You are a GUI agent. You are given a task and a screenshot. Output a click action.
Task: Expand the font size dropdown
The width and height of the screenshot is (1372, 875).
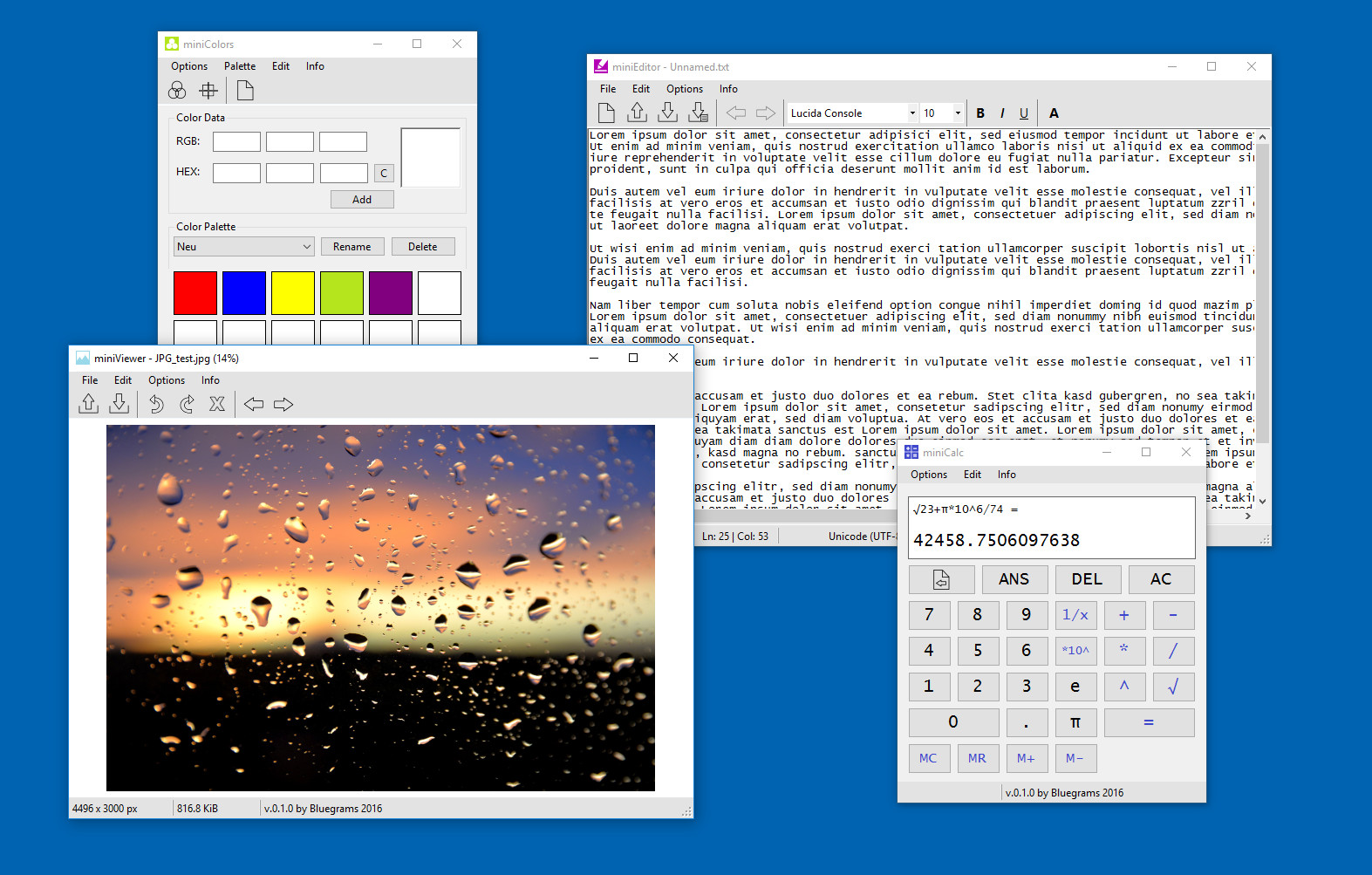(x=942, y=113)
